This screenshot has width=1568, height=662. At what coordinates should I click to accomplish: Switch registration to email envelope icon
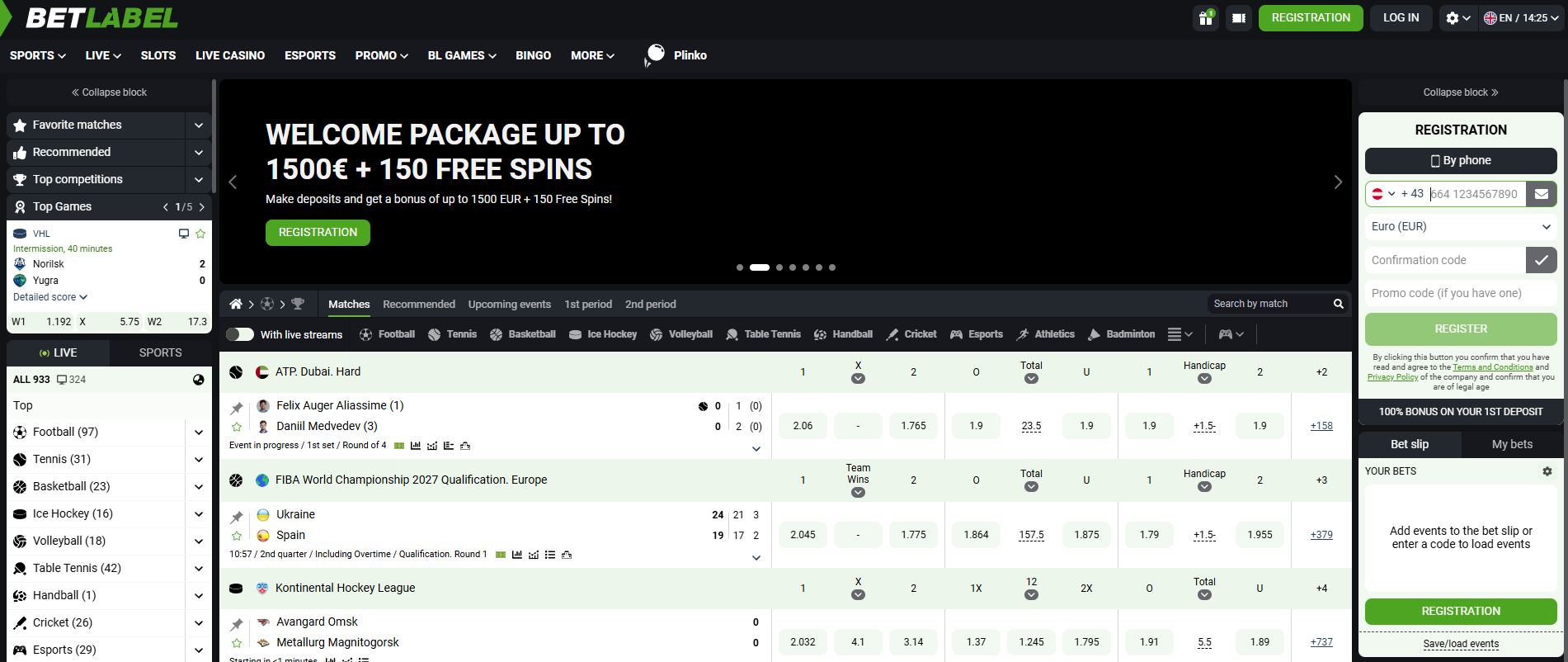click(x=1541, y=194)
